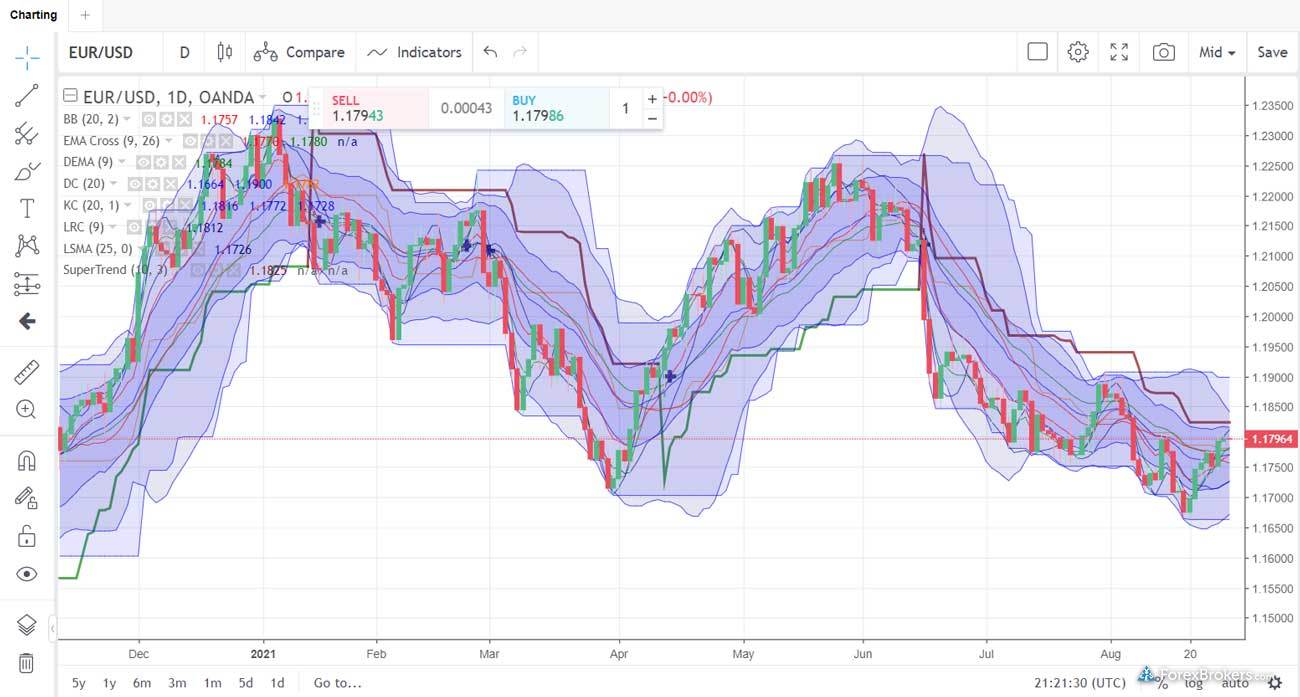Click the Save button
The image size is (1300, 697).
pos(1272,53)
